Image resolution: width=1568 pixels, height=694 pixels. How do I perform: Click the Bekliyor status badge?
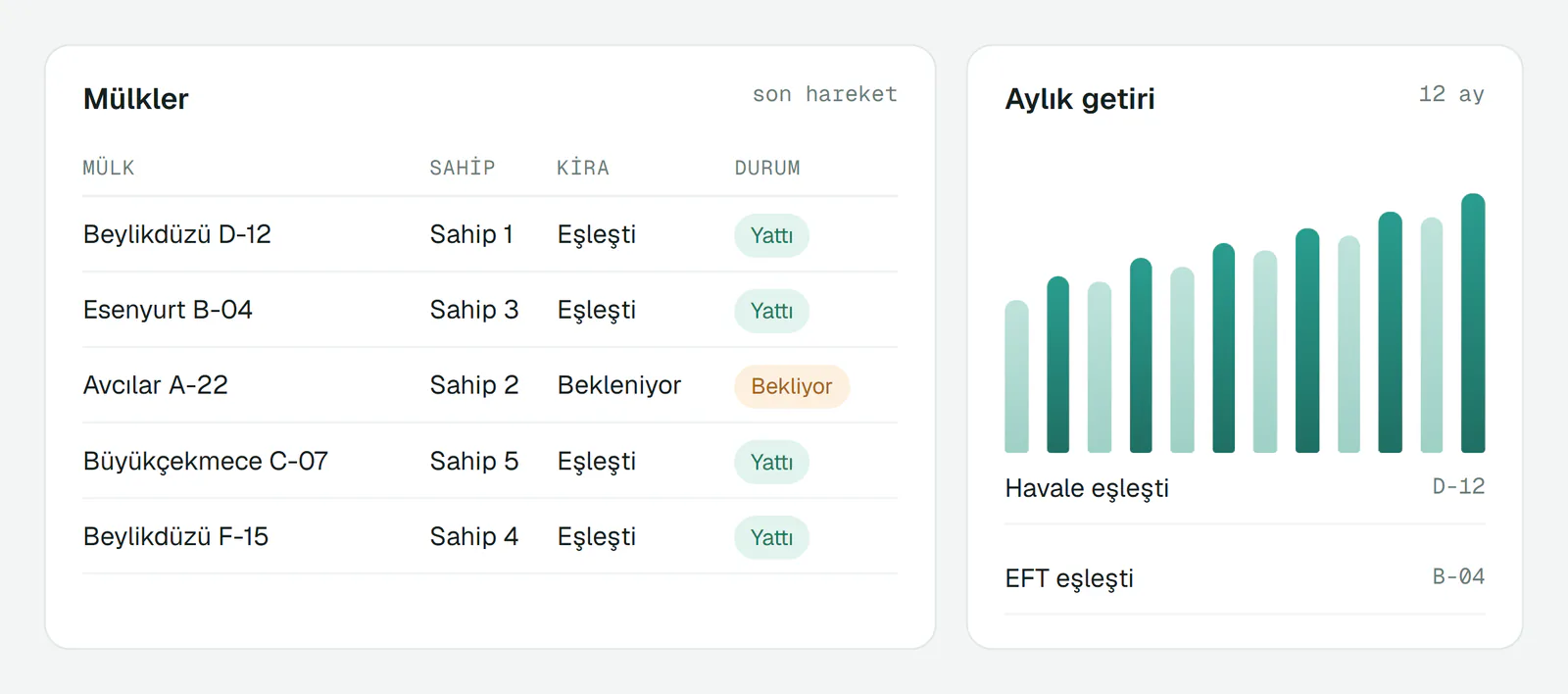click(x=792, y=386)
